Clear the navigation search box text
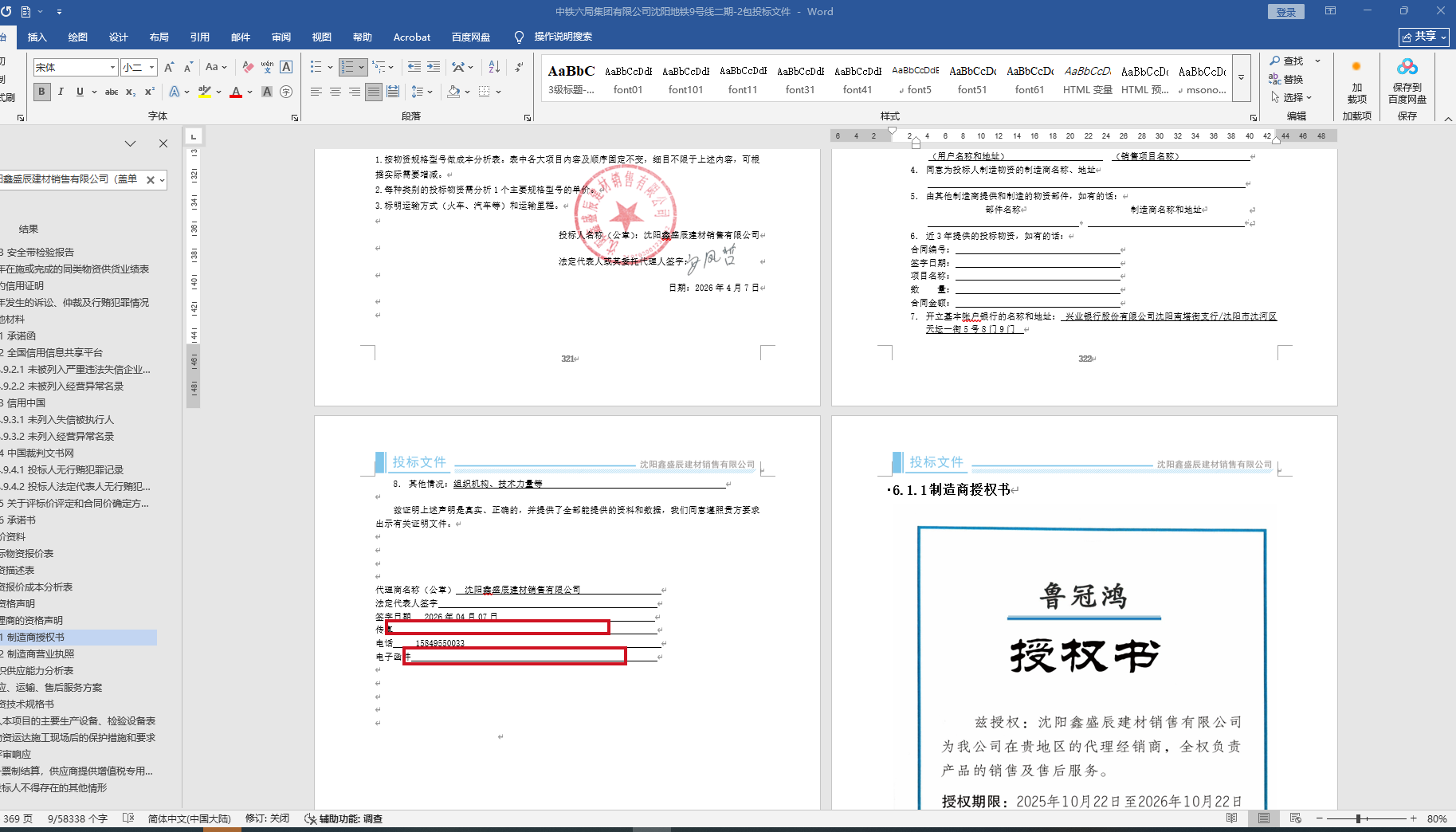The width and height of the screenshot is (1456, 832). (150, 180)
